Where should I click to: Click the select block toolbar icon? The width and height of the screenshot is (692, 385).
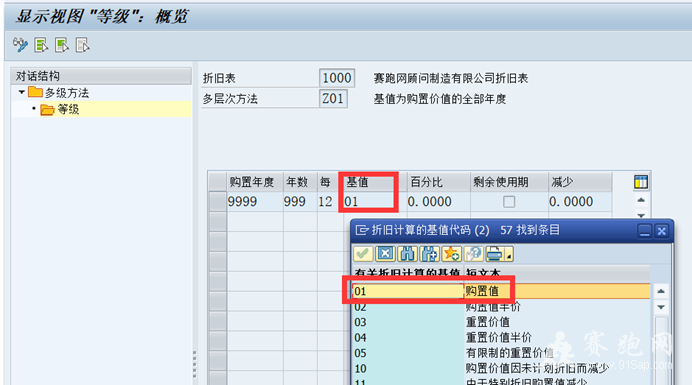[62, 45]
